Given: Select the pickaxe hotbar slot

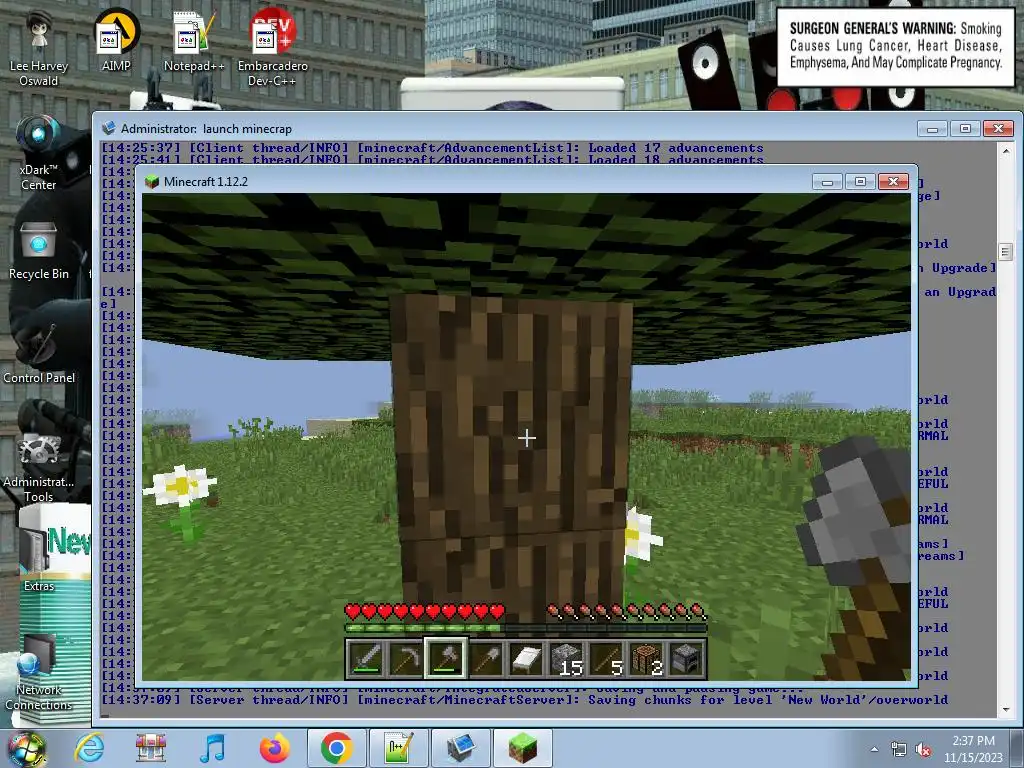Looking at the screenshot, I should click(x=405, y=658).
